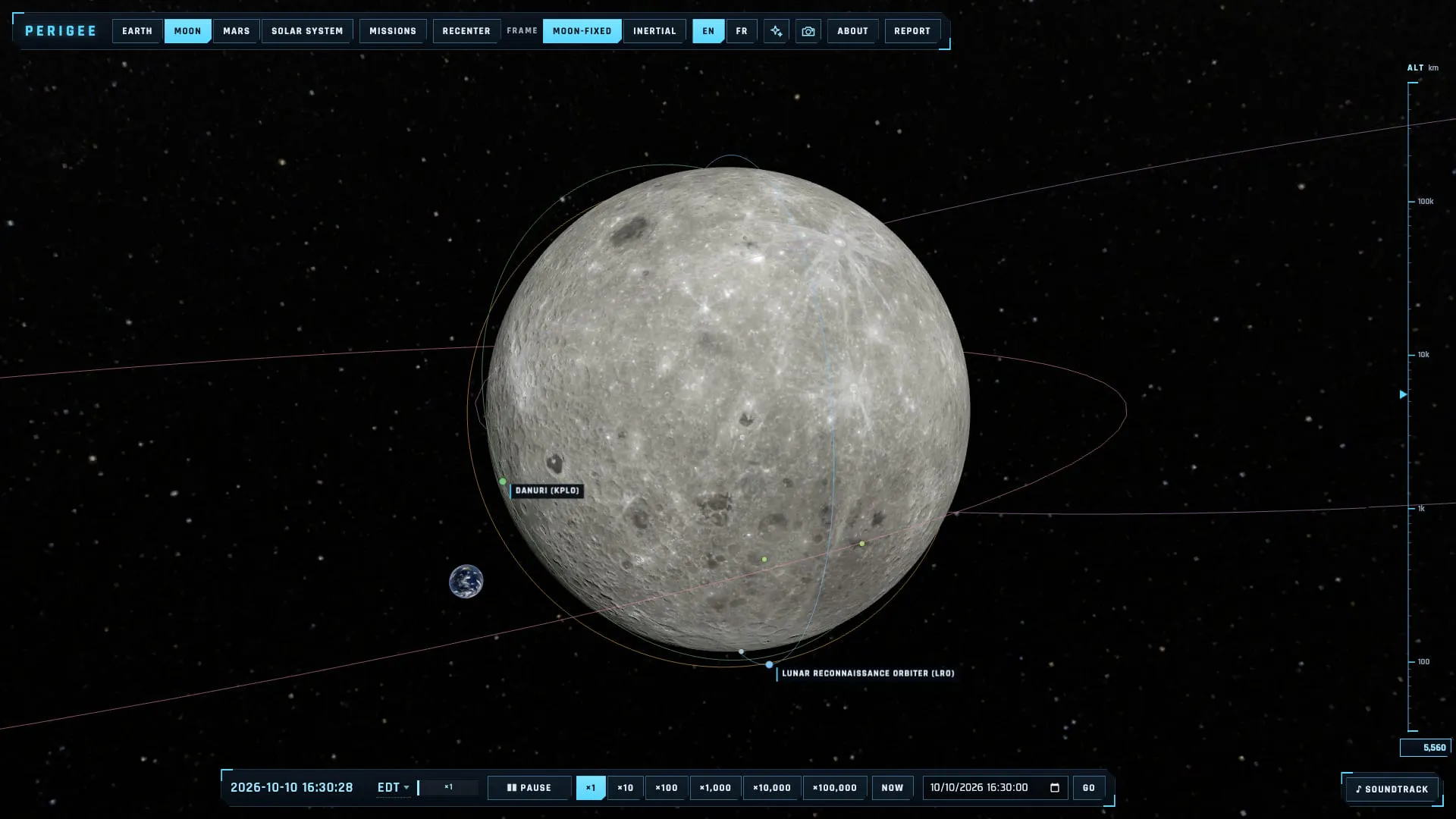Toggle the Soundtrack button

(1392, 789)
